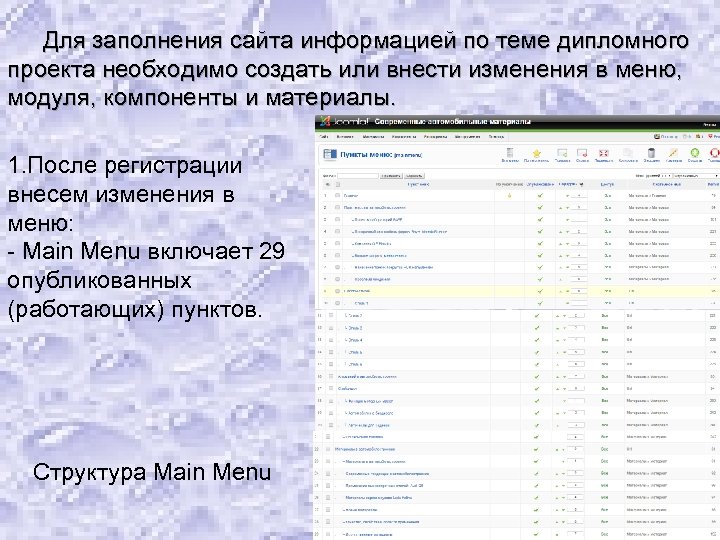Open the Макс. уровней dropdown
The image size is (720, 540).
666,176
